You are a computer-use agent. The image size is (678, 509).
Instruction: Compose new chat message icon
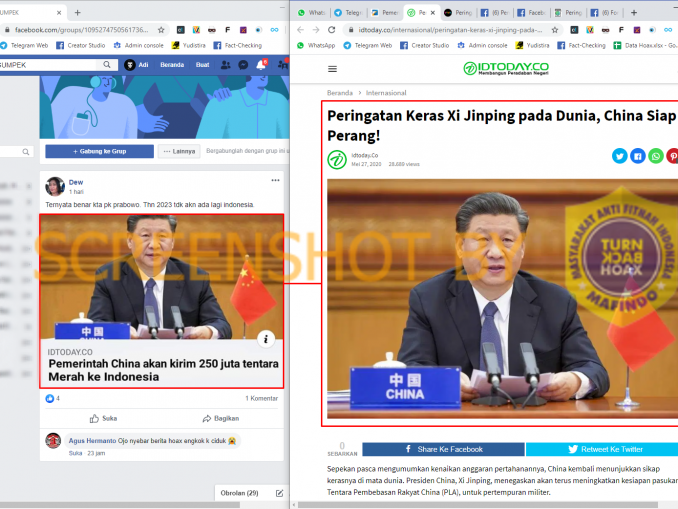[x=279, y=493]
